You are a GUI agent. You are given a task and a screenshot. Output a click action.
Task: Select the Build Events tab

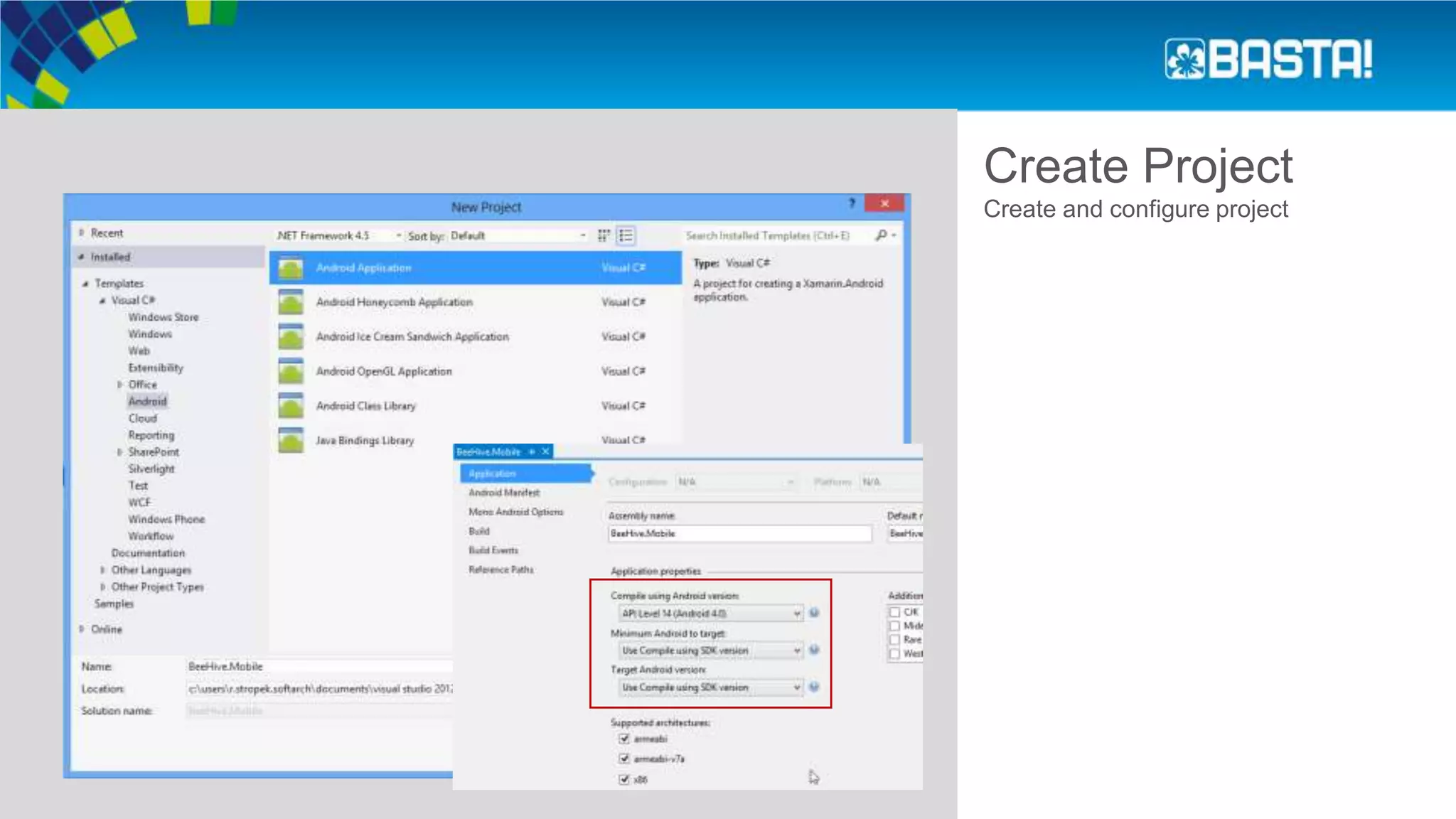click(x=493, y=550)
